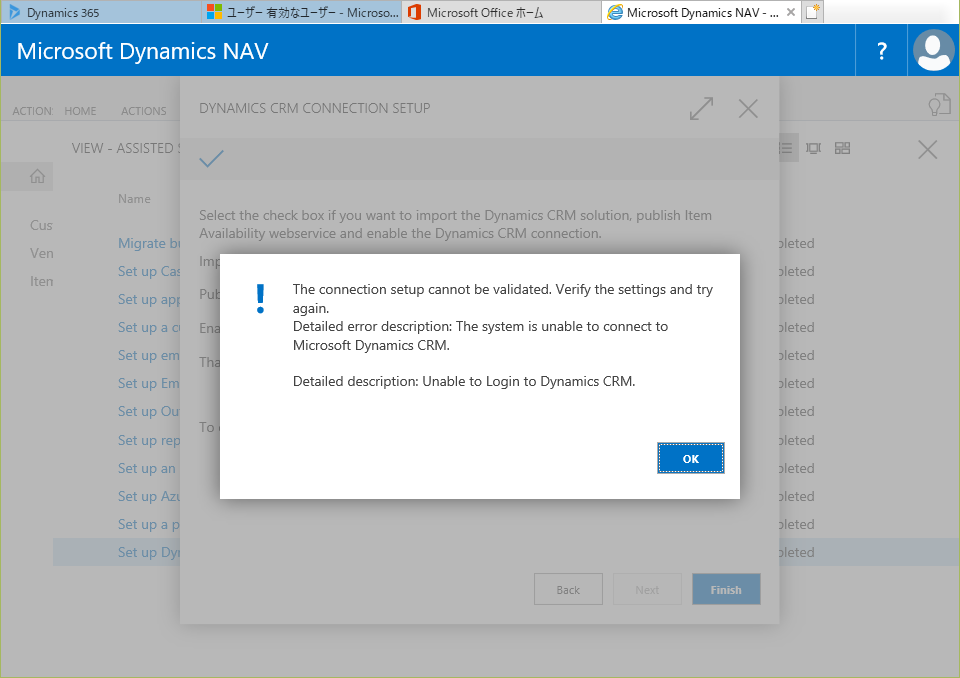Click the checkmark icon in setup dialog
Screen dimensions: 960x678
(x=211, y=159)
